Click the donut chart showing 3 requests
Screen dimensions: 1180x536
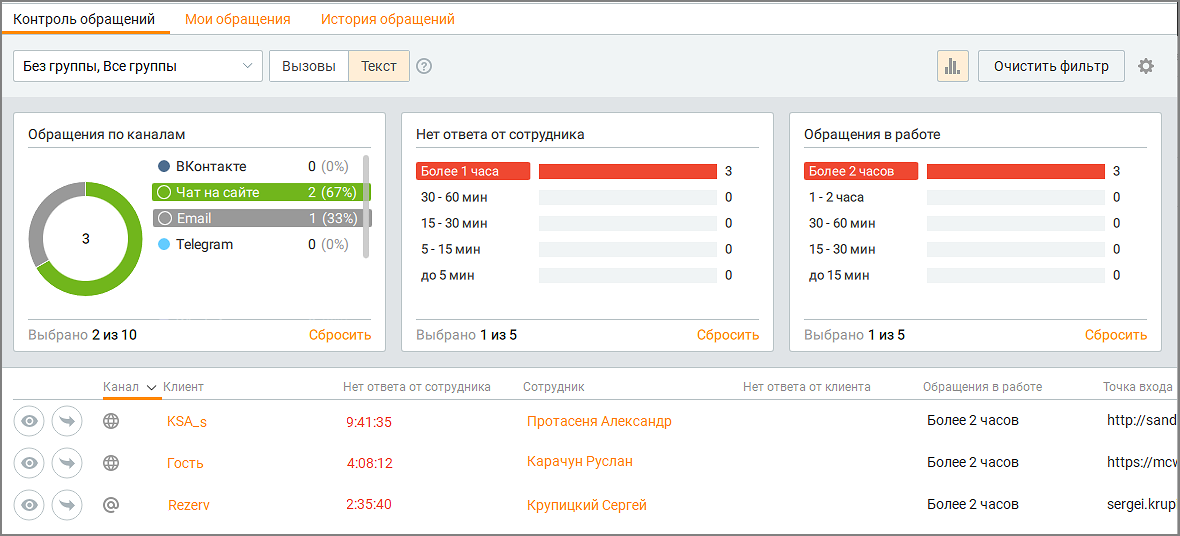pos(85,239)
